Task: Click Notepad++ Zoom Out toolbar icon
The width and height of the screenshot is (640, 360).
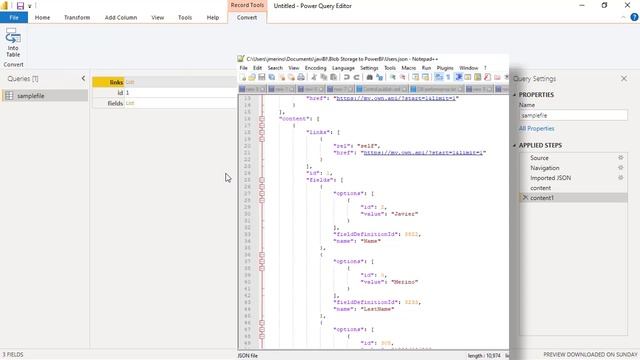Action: 402,77
